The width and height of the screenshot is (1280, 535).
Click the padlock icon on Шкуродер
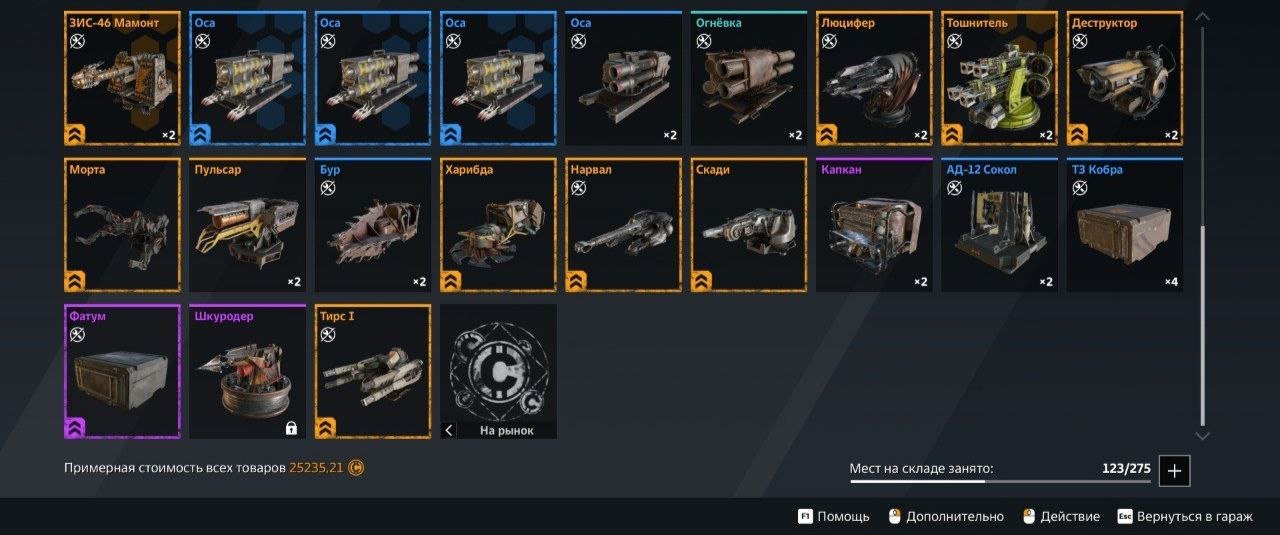point(291,428)
